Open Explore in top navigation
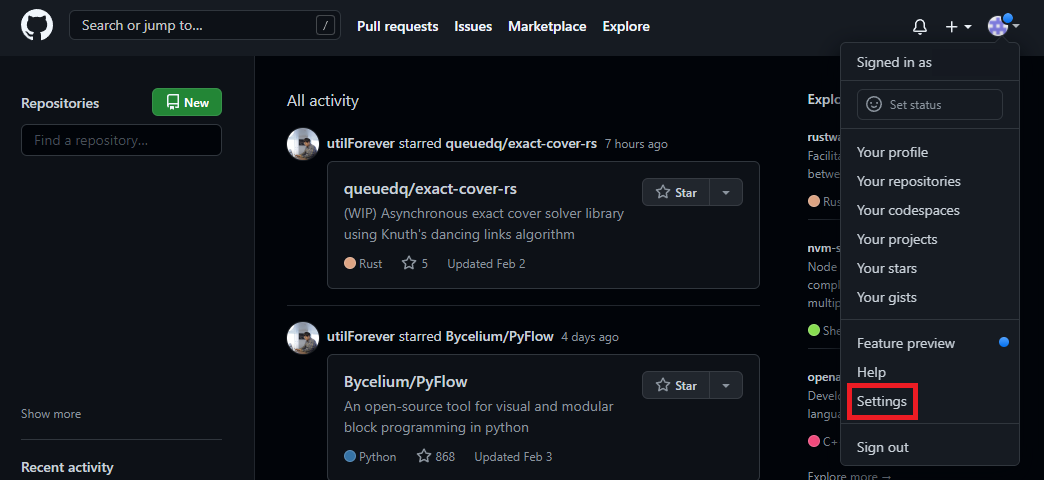Viewport: 1044px width, 480px height. coord(626,27)
